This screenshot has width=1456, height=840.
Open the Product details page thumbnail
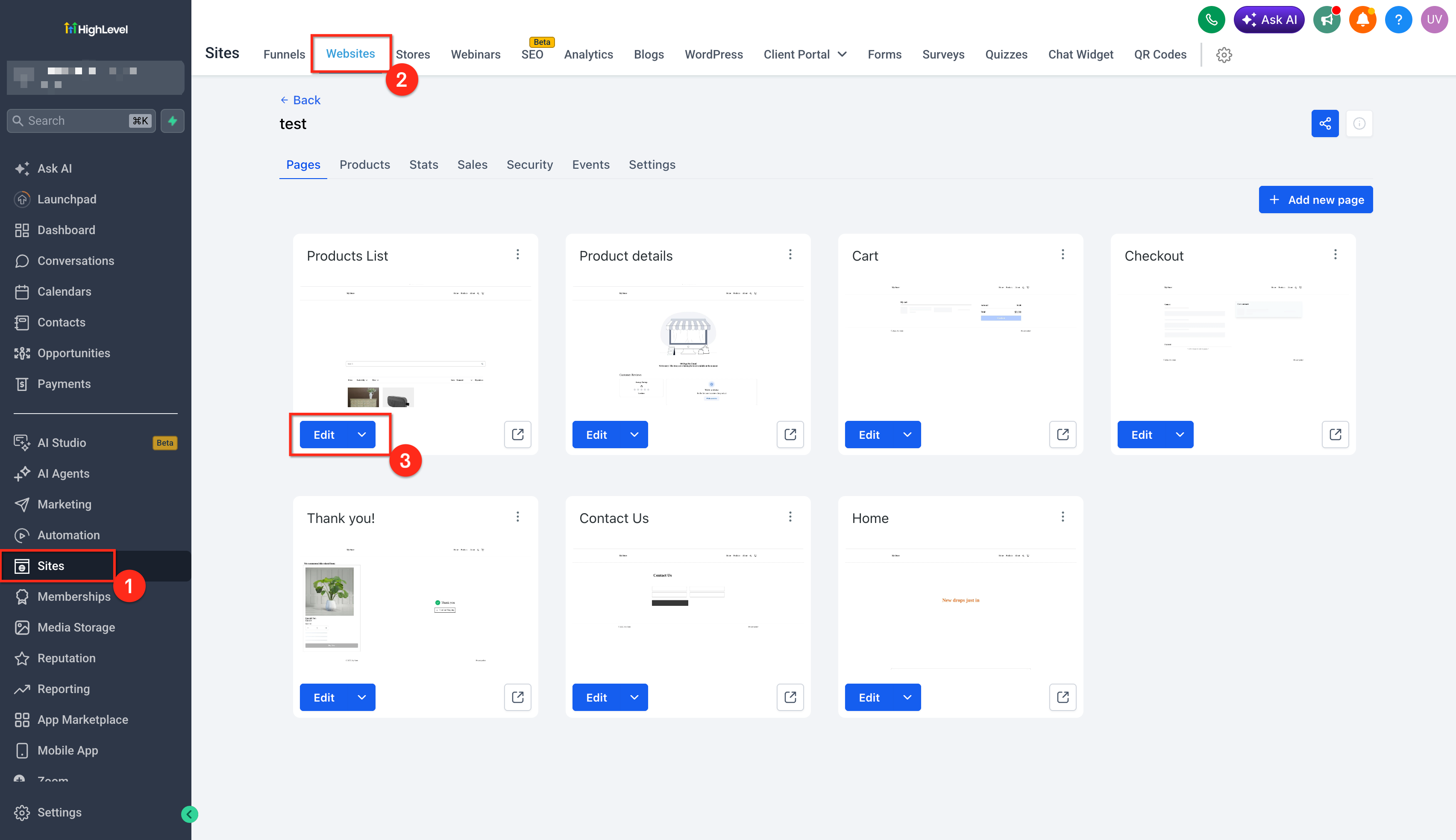(x=687, y=344)
